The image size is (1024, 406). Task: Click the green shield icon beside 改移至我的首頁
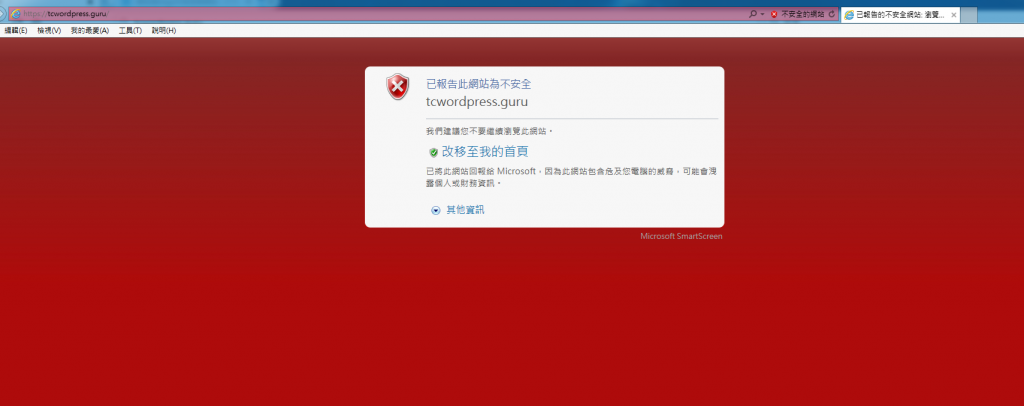pyautogui.click(x=434, y=153)
